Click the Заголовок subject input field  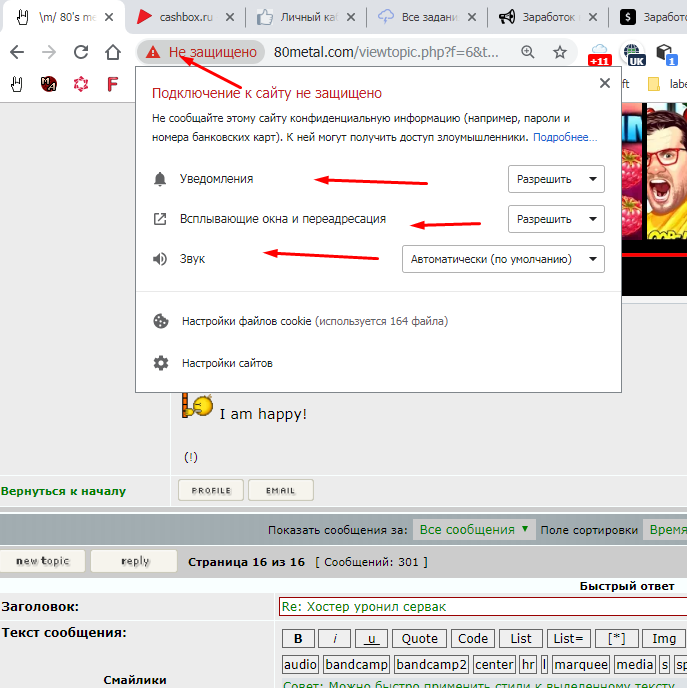(x=483, y=606)
